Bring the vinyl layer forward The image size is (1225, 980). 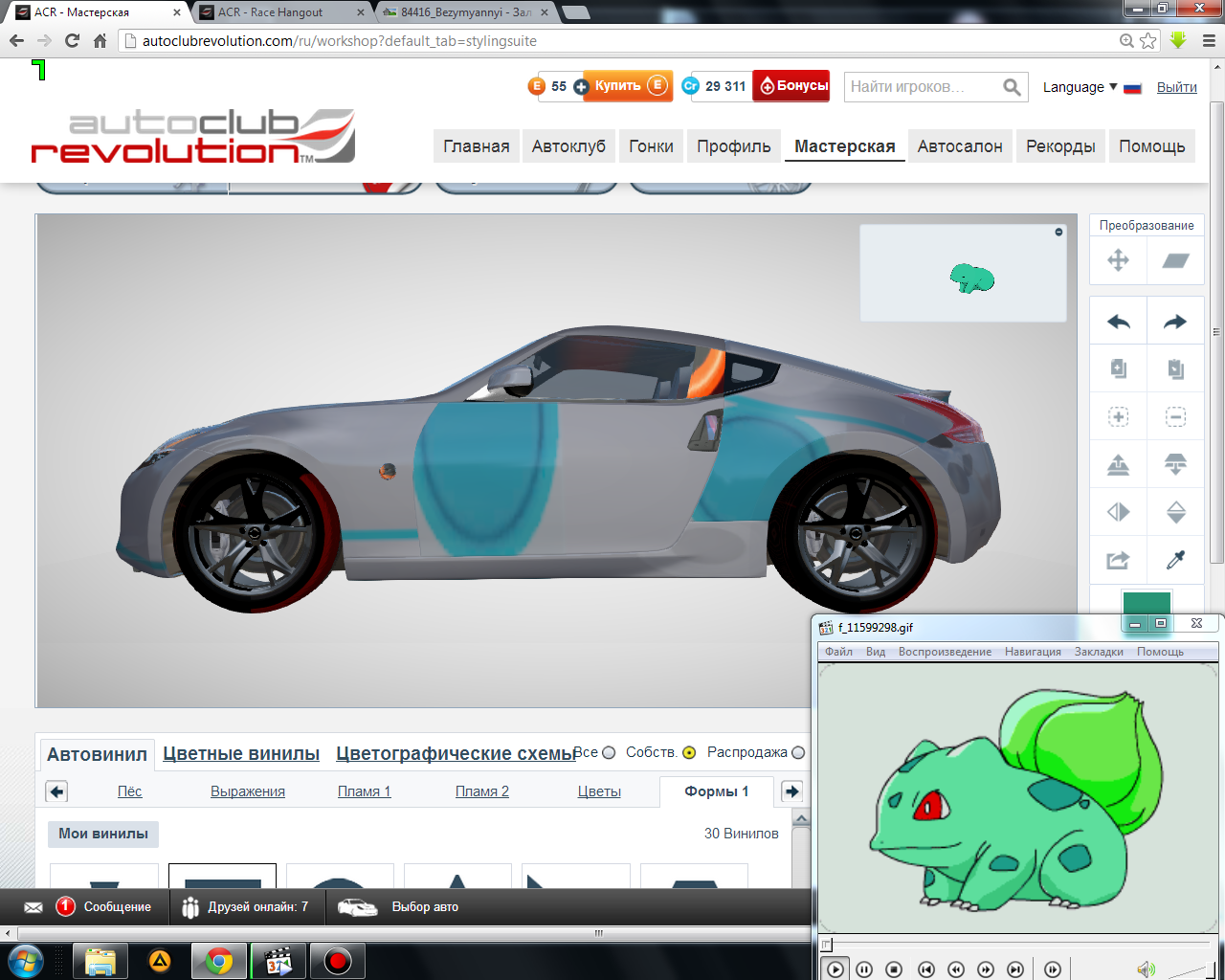[1118, 464]
